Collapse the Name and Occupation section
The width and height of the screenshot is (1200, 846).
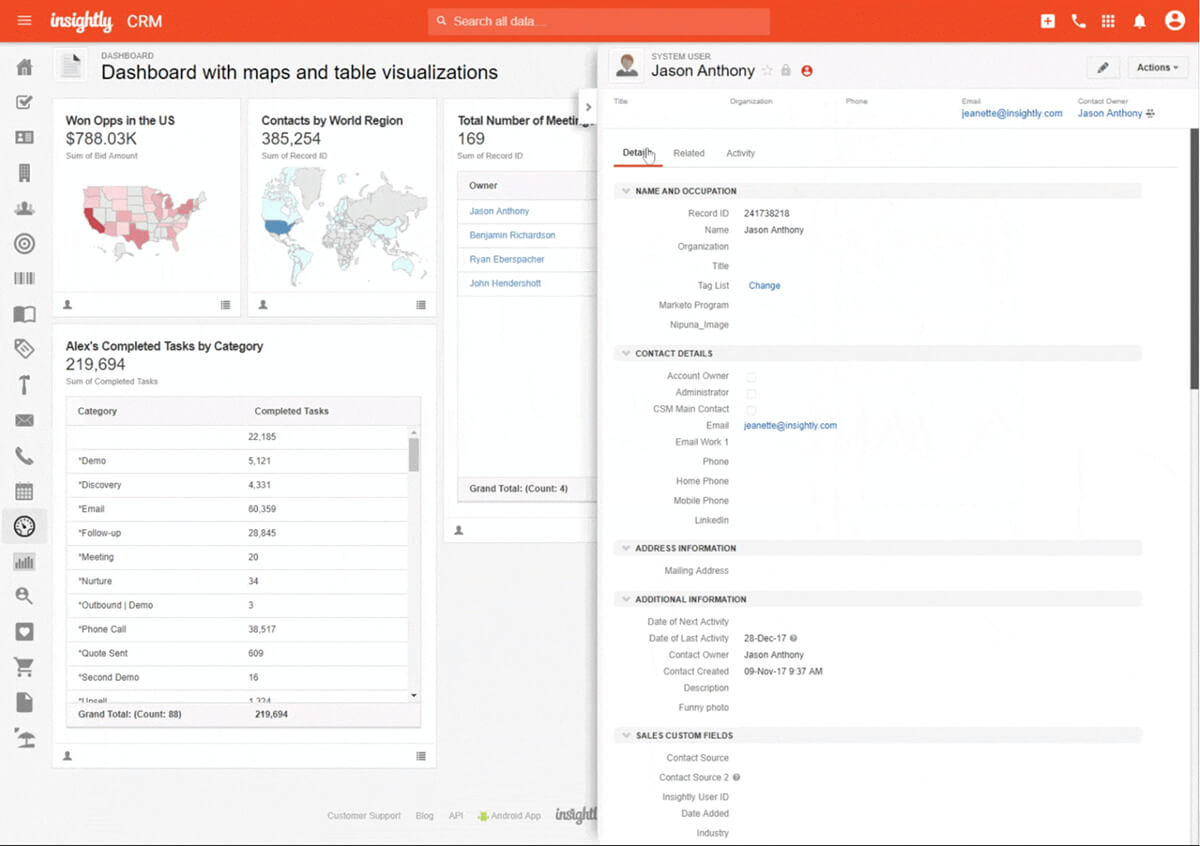click(x=626, y=191)
